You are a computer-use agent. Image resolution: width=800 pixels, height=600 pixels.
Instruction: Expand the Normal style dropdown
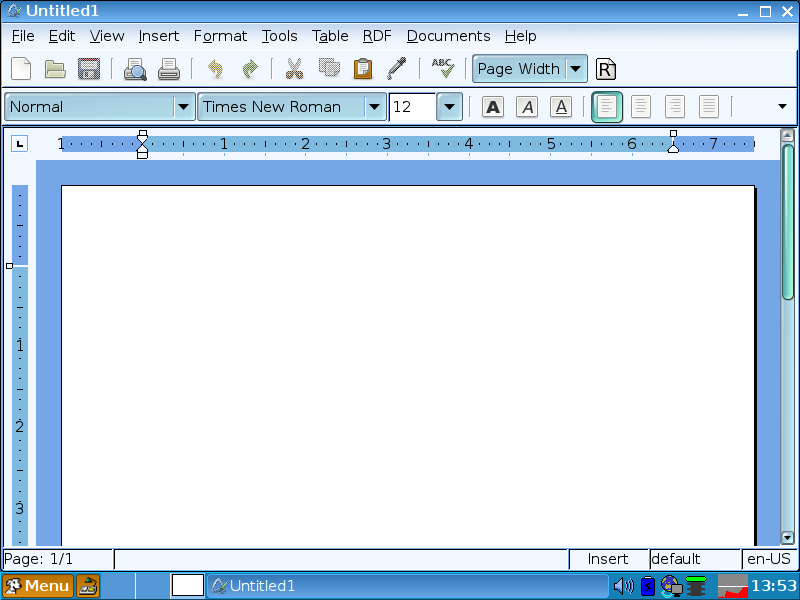coord(183,107)
